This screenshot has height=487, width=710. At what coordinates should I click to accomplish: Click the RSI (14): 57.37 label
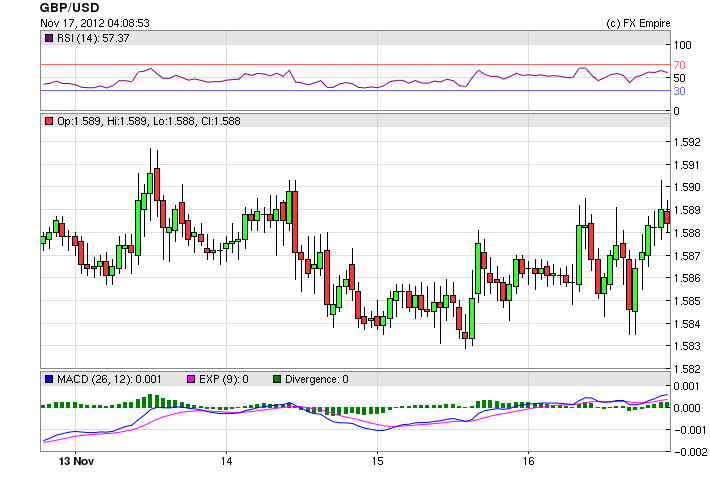pyautogui.click(x=93, y=38)
